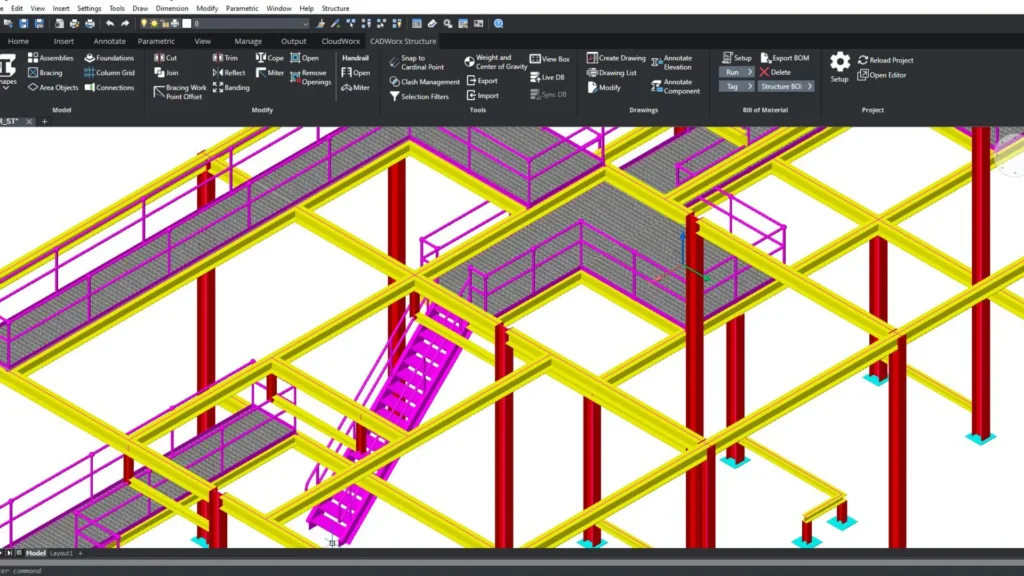Image resolution: width=1024 pixels, height=576 pixels.
Task: Activate the Cope tool
Action: [269, 58]
